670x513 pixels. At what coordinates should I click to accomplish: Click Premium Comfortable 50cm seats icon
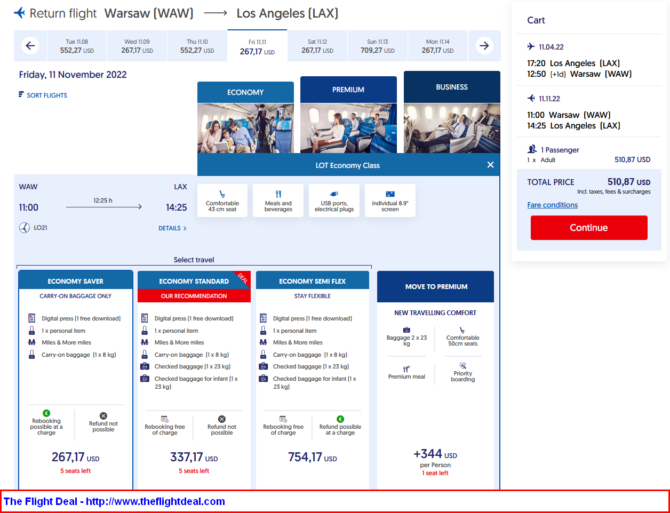462,330
